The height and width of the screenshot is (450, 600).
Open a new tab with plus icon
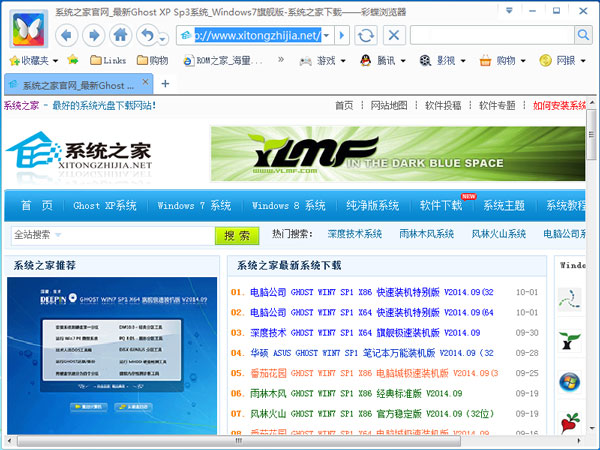tap(165, 84)
